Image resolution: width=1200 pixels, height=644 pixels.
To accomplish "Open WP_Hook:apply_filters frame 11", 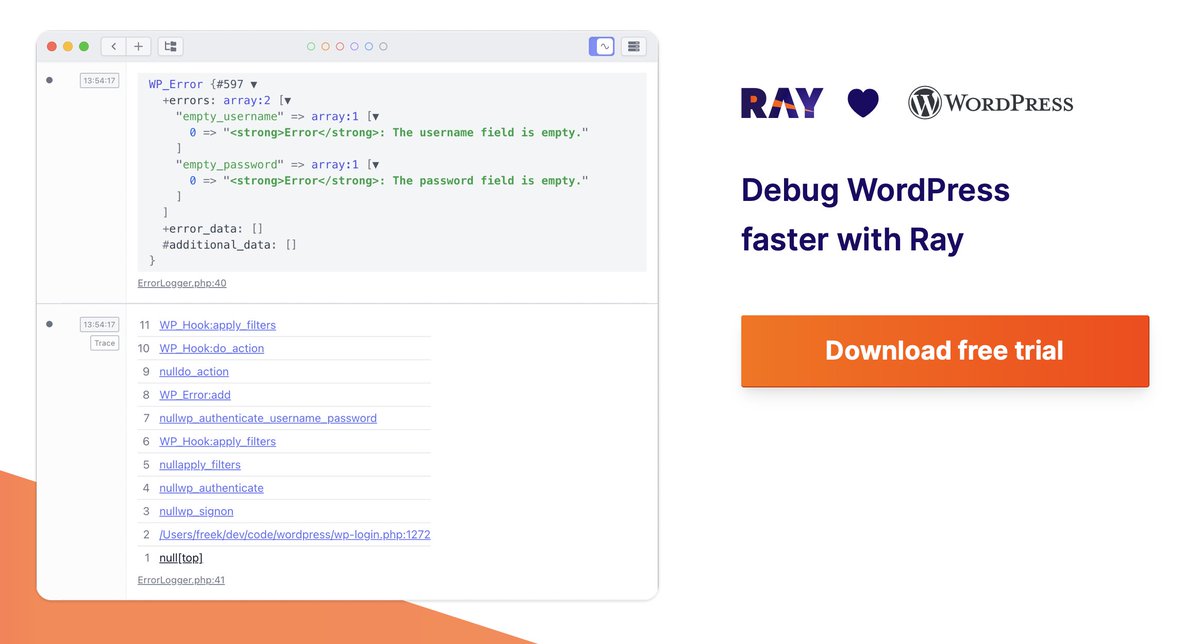I will point(217,325).
